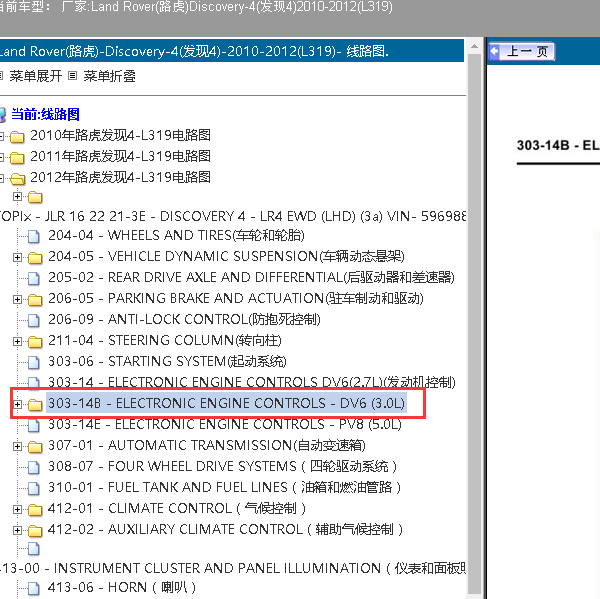Open 413-00 INSTRUMENT CLUSTER AND PANEL ILLUMINATION
This screenshot has width=600, height=599.
click(233, 568)
